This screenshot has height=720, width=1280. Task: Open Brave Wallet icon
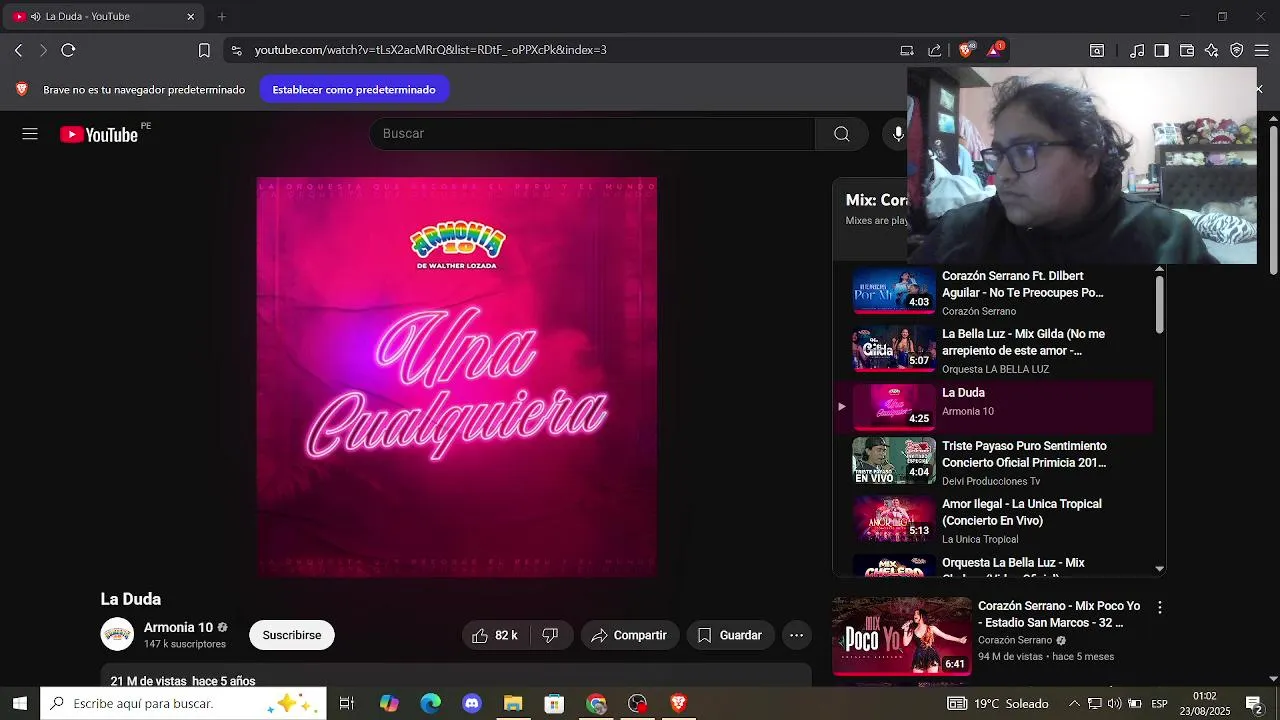1187,50
